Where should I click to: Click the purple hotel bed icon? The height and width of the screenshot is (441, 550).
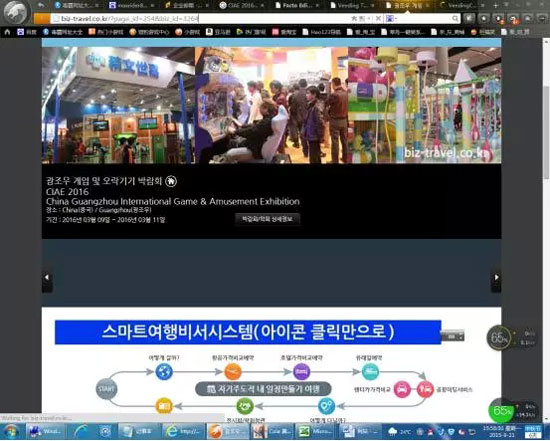tap(301, 372)
